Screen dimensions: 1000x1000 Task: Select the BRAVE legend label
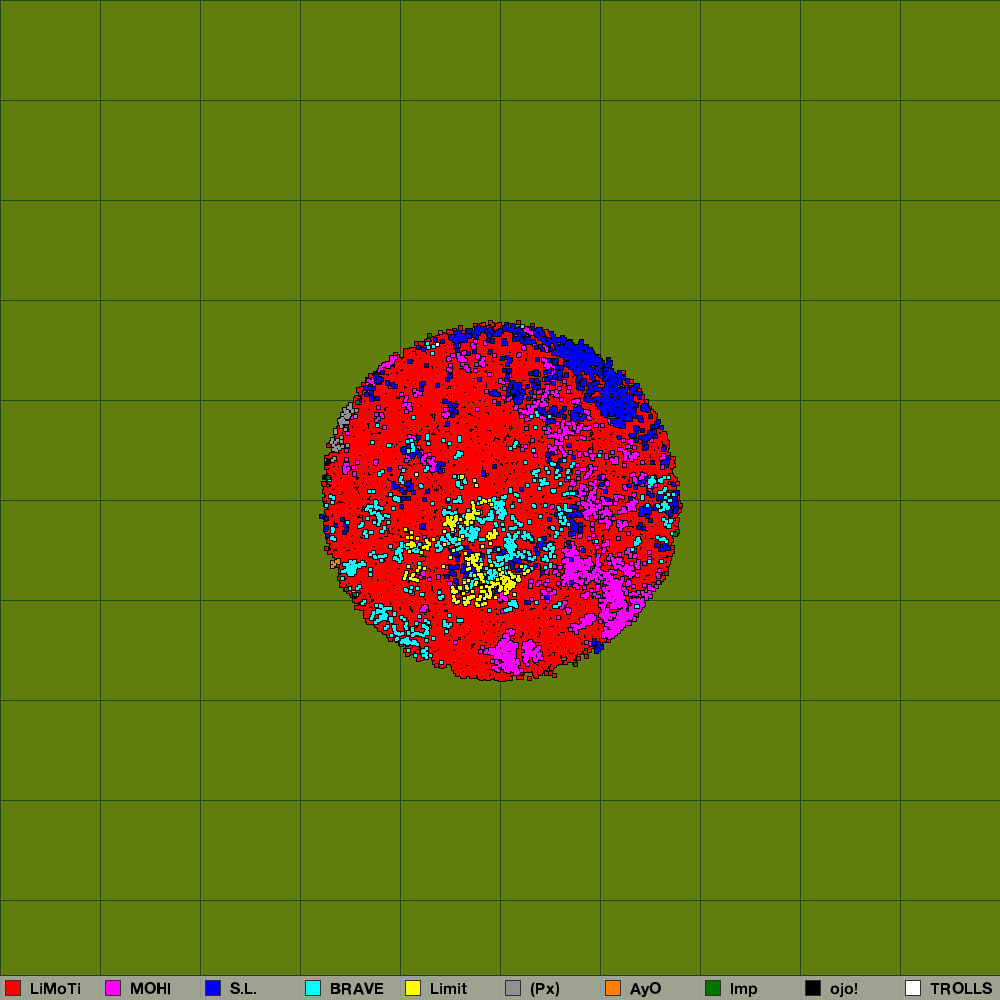point(357,989)
